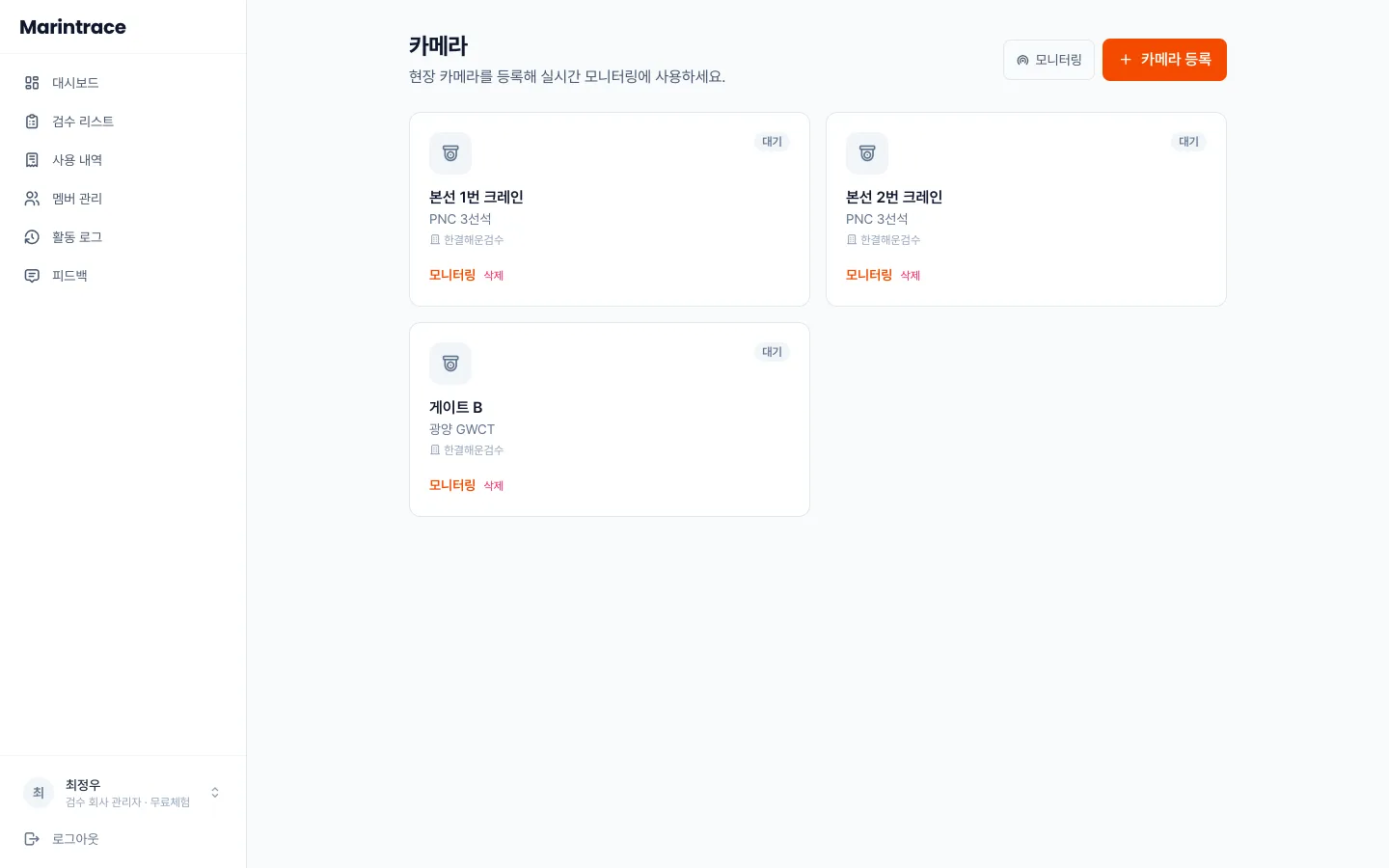Delete the 본선 1번 크레인 camera via 삭제

tap(494, 276)
